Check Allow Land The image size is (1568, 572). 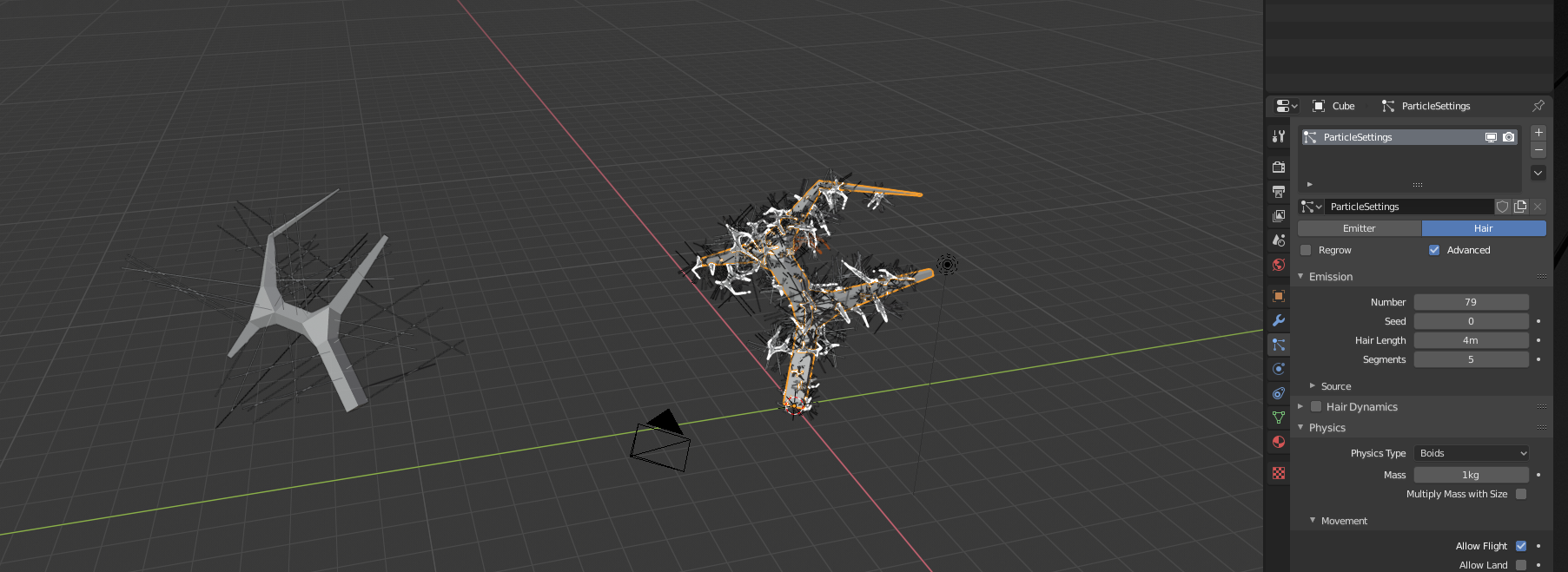point(1521,565)
